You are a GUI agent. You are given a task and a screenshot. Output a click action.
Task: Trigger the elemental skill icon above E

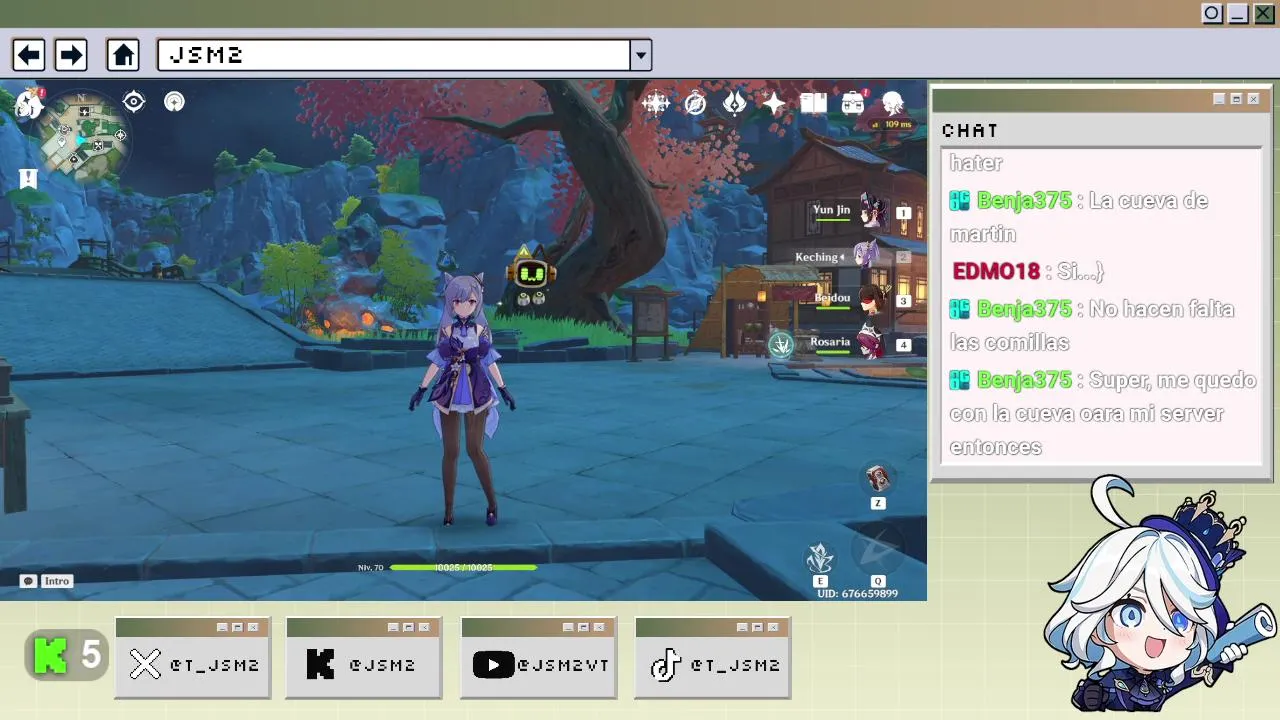(x=820, y=558)
